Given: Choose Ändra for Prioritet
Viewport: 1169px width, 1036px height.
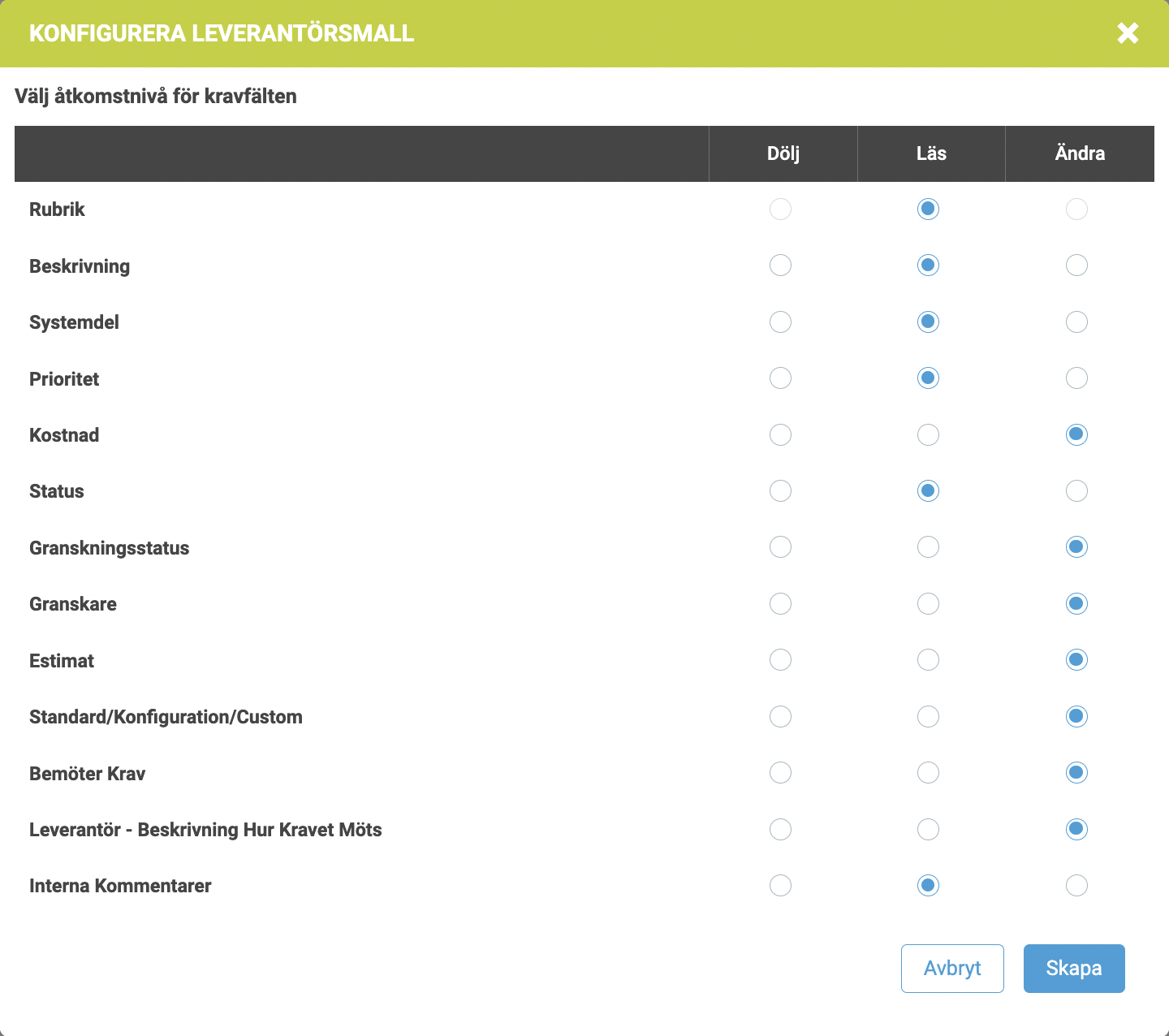Looking at the screenshot, I should point(1076,378).
